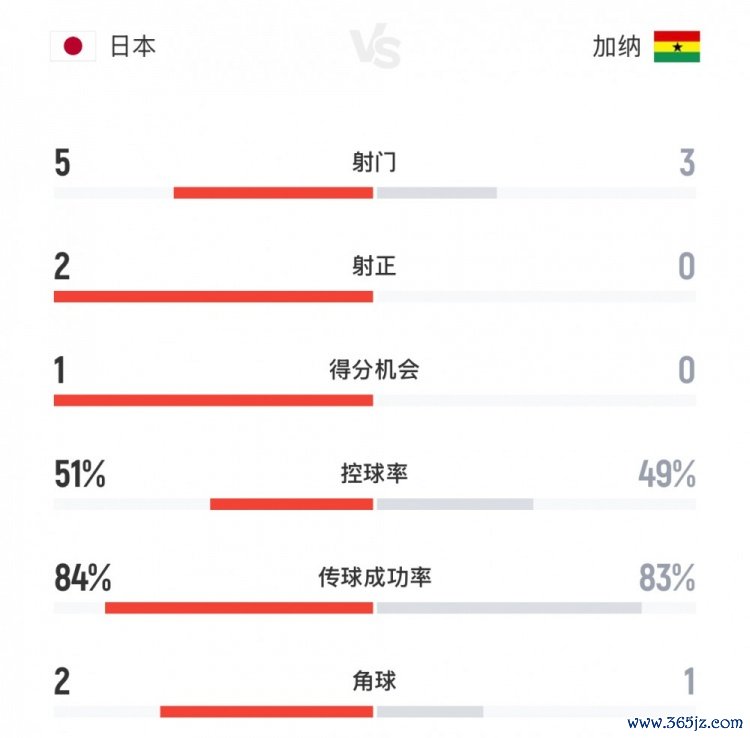Click the 射门 stat label
This screenshot has width=750, height=738.
pyautogui.click(x=374, y=162)
